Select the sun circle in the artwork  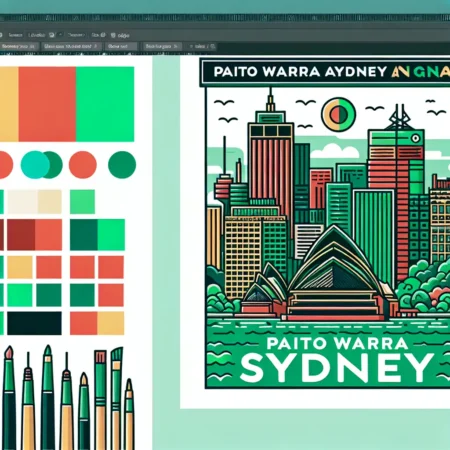(338, 114)
